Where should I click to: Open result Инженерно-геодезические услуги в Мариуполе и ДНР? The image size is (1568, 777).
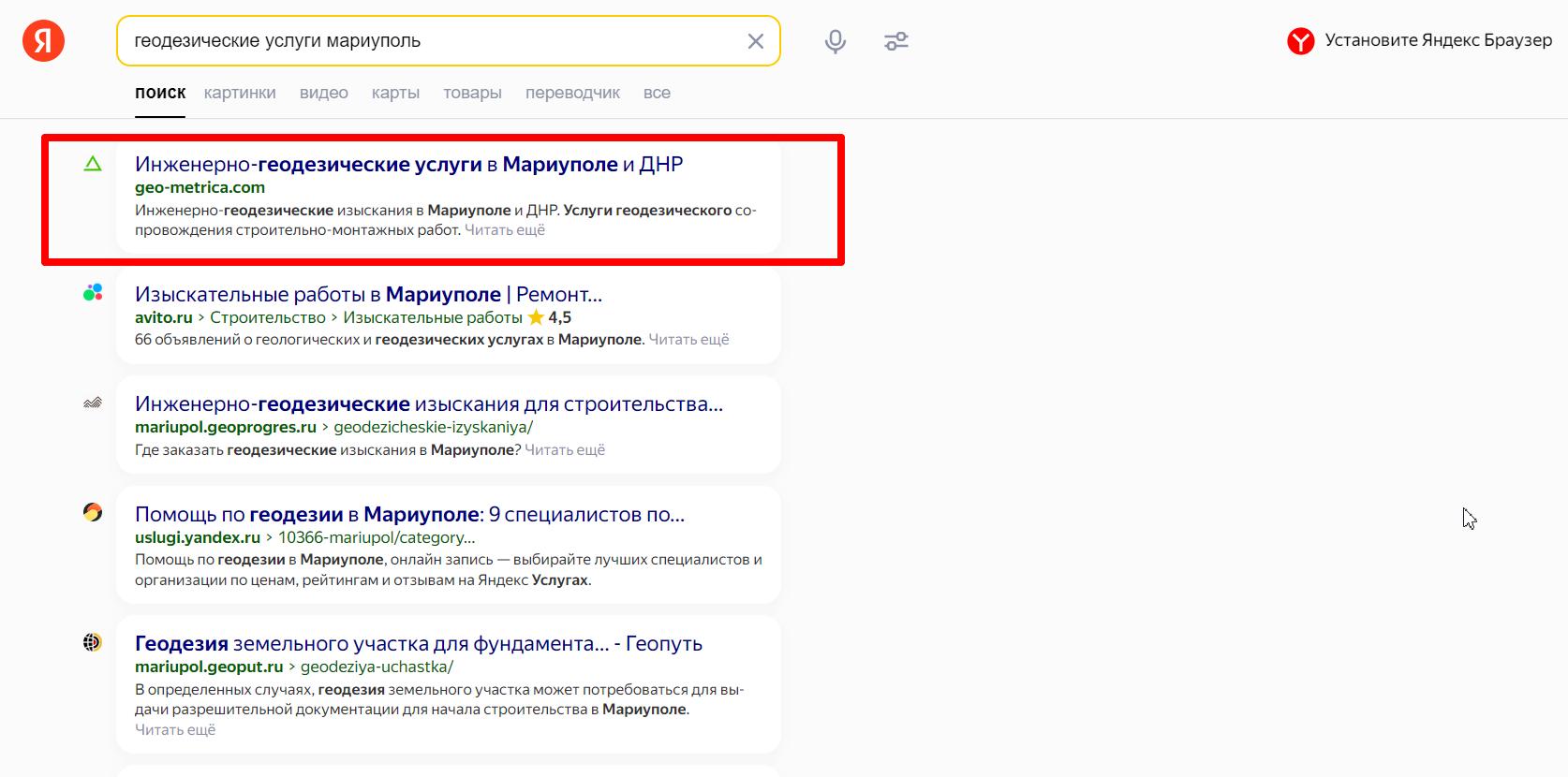(409, 164)
